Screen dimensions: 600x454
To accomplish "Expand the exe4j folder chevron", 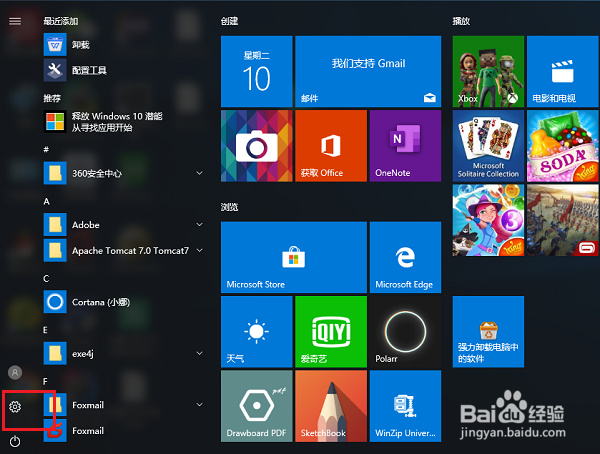I will pyautogui.click(x=199, y=353).
